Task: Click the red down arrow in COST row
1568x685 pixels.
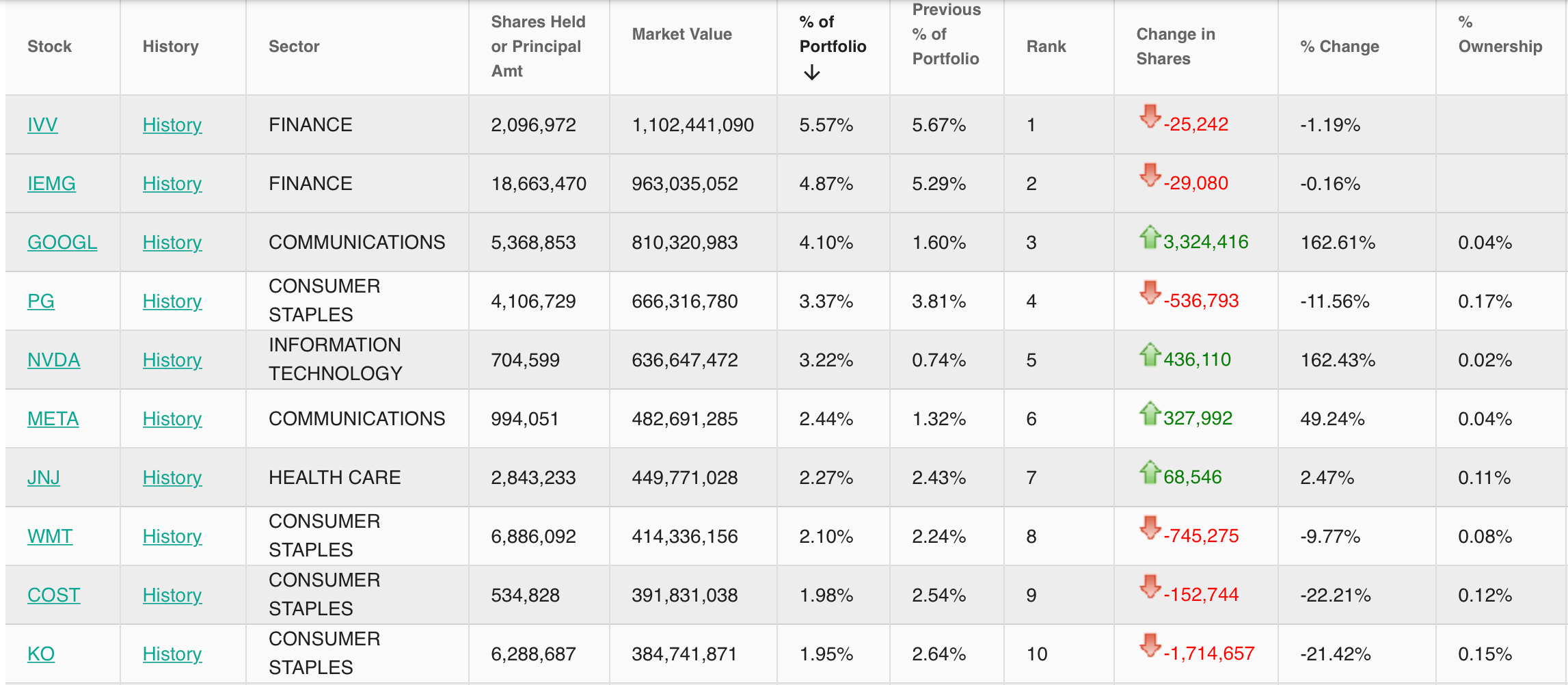Action: click(x=1150, y=587)
